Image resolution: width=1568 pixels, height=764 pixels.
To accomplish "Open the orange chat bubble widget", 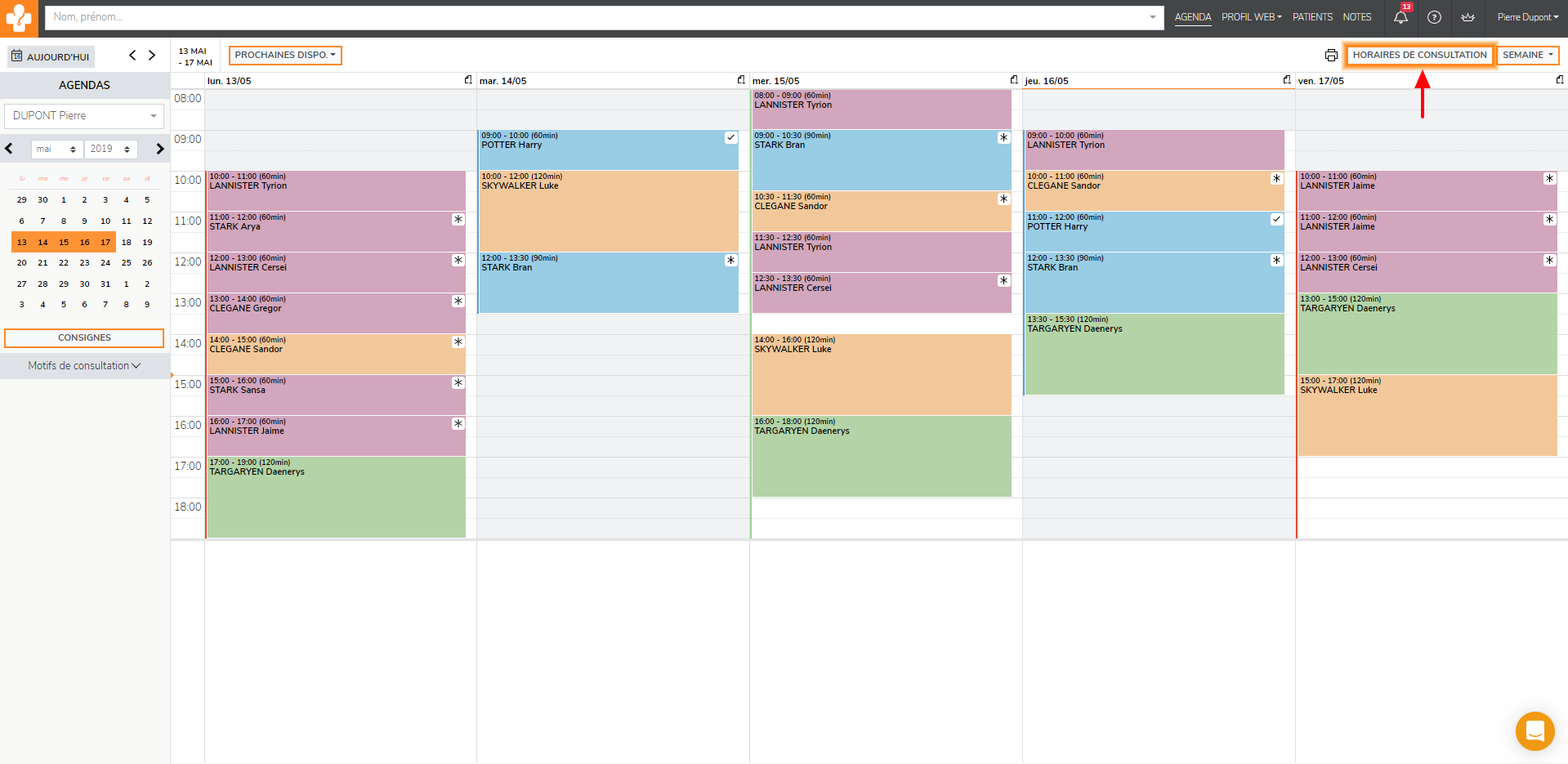I will (1534, 730).
